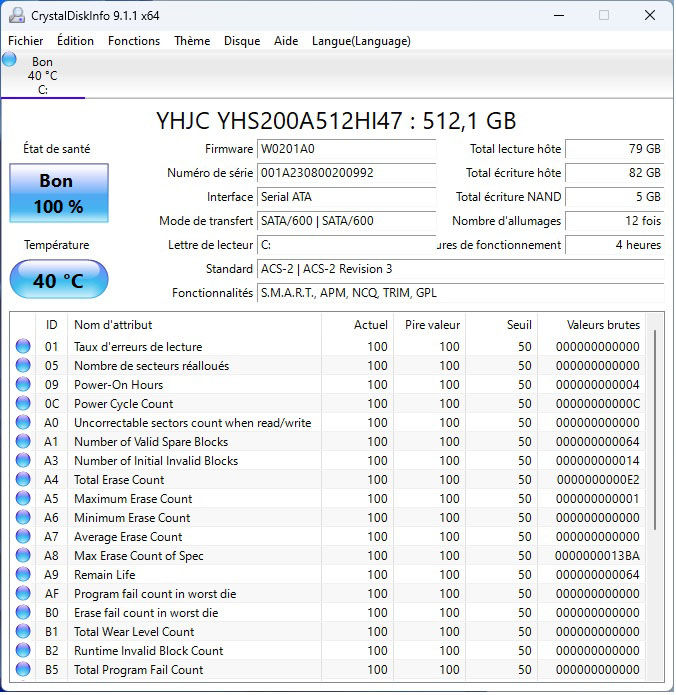Open the Aide menu

pyautogui.click(x=286, y=41)
